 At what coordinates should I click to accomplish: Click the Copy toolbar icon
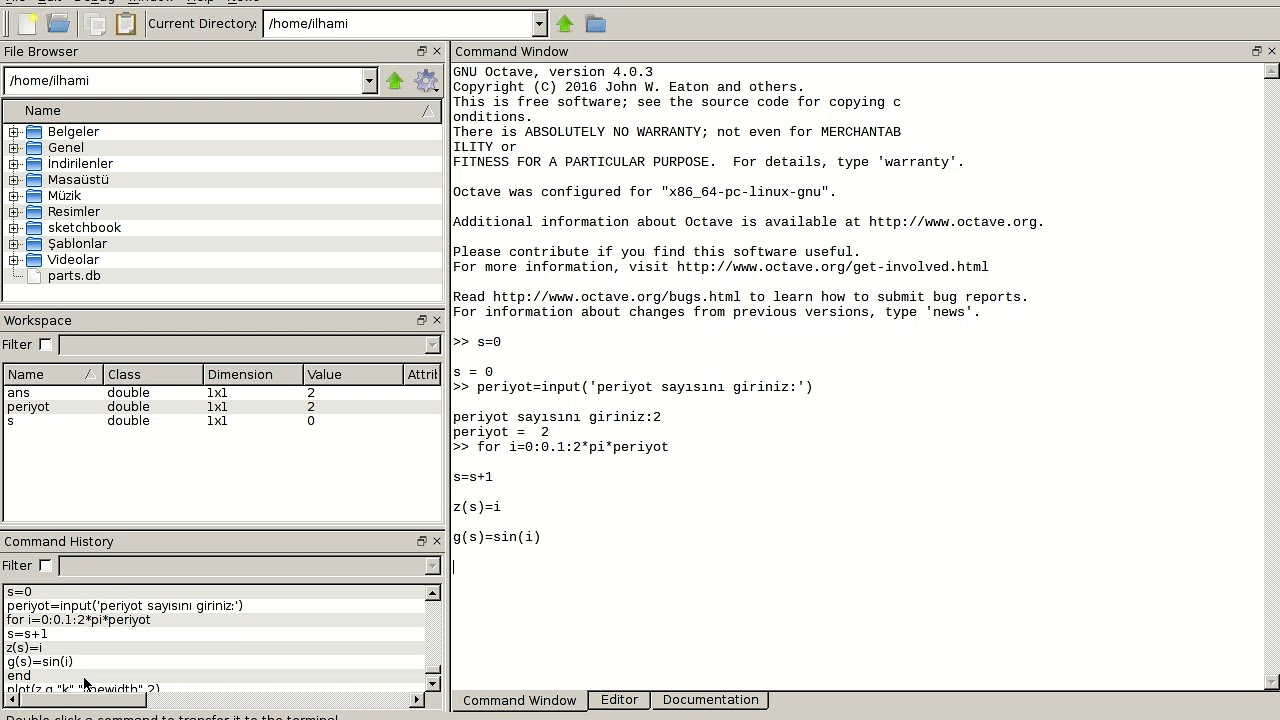click(97, 24)
